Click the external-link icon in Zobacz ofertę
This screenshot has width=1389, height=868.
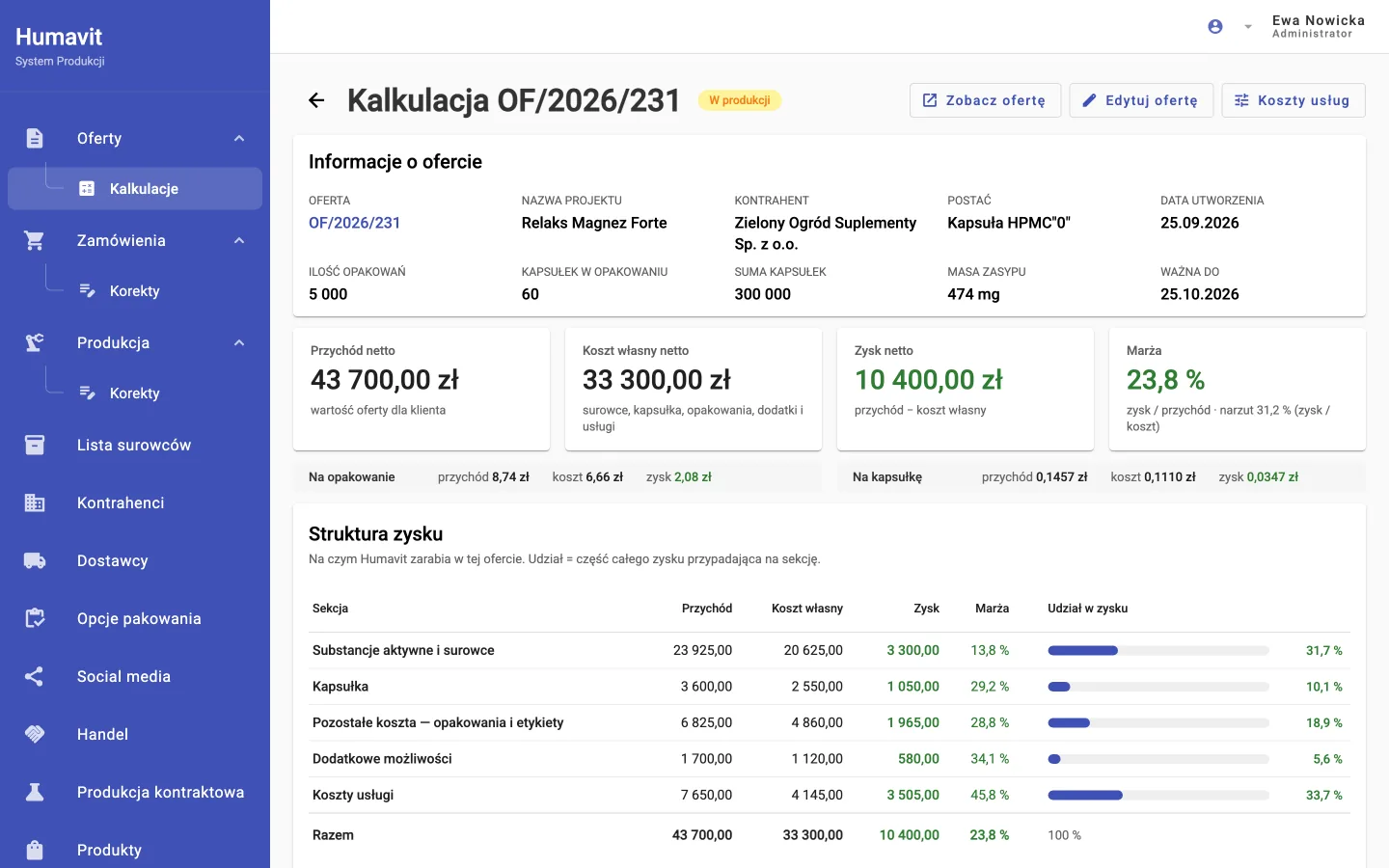pyautogui.click(x=930, y=100)
